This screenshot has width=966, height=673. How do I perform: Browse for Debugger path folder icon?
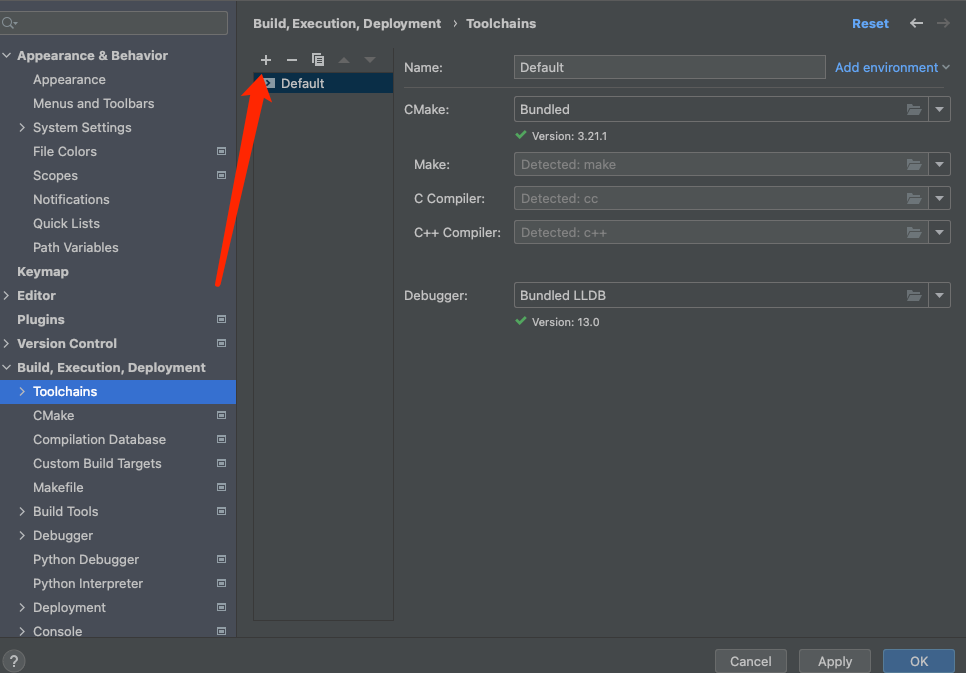pos(913,296)
